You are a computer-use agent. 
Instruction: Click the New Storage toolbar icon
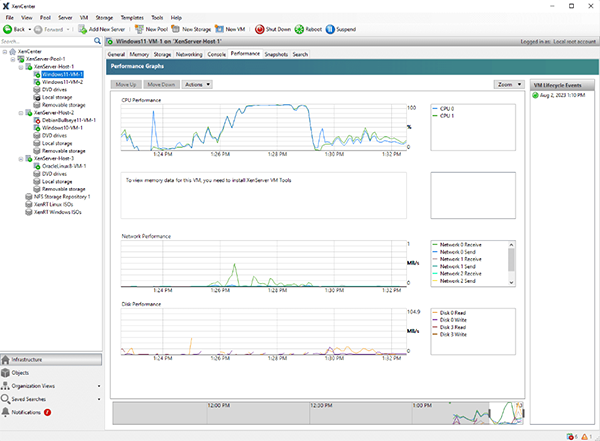176,30
